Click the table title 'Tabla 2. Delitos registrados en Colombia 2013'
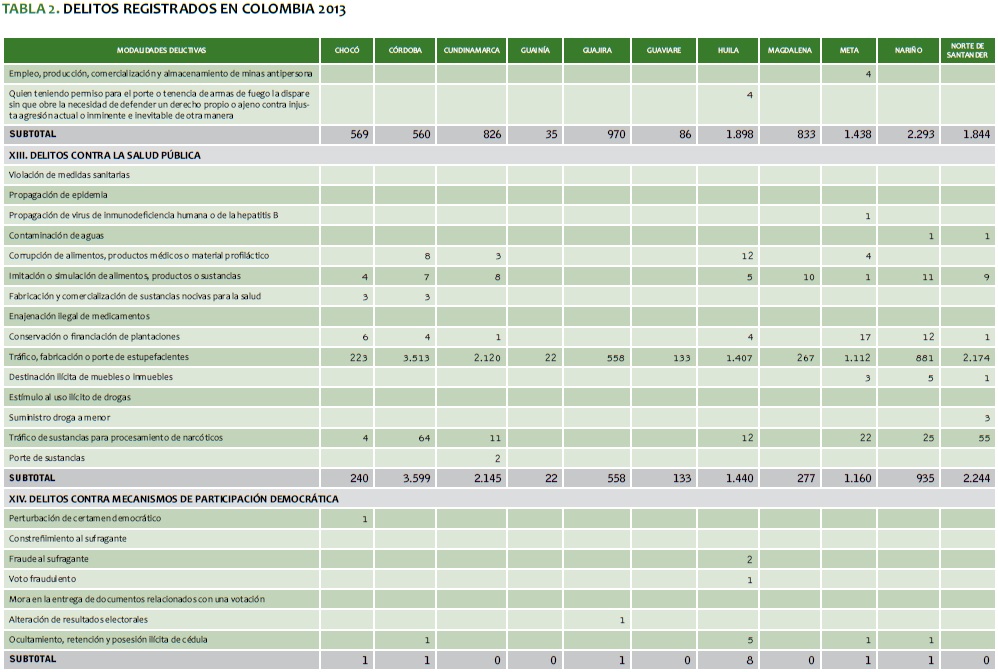This screenshot has height=672, width=998. (x=175, y=10)
